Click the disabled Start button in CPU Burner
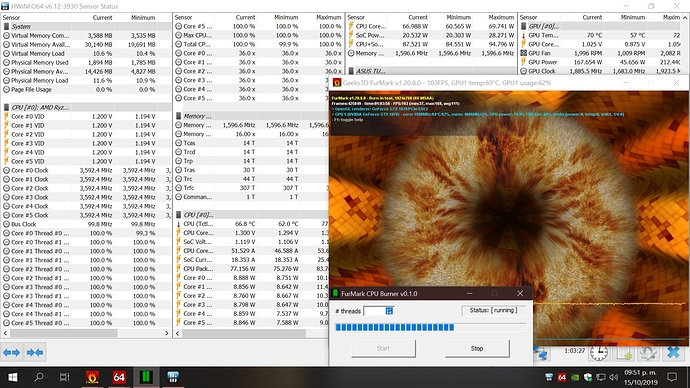The image size is (690, 388). [x=383, y=348]
